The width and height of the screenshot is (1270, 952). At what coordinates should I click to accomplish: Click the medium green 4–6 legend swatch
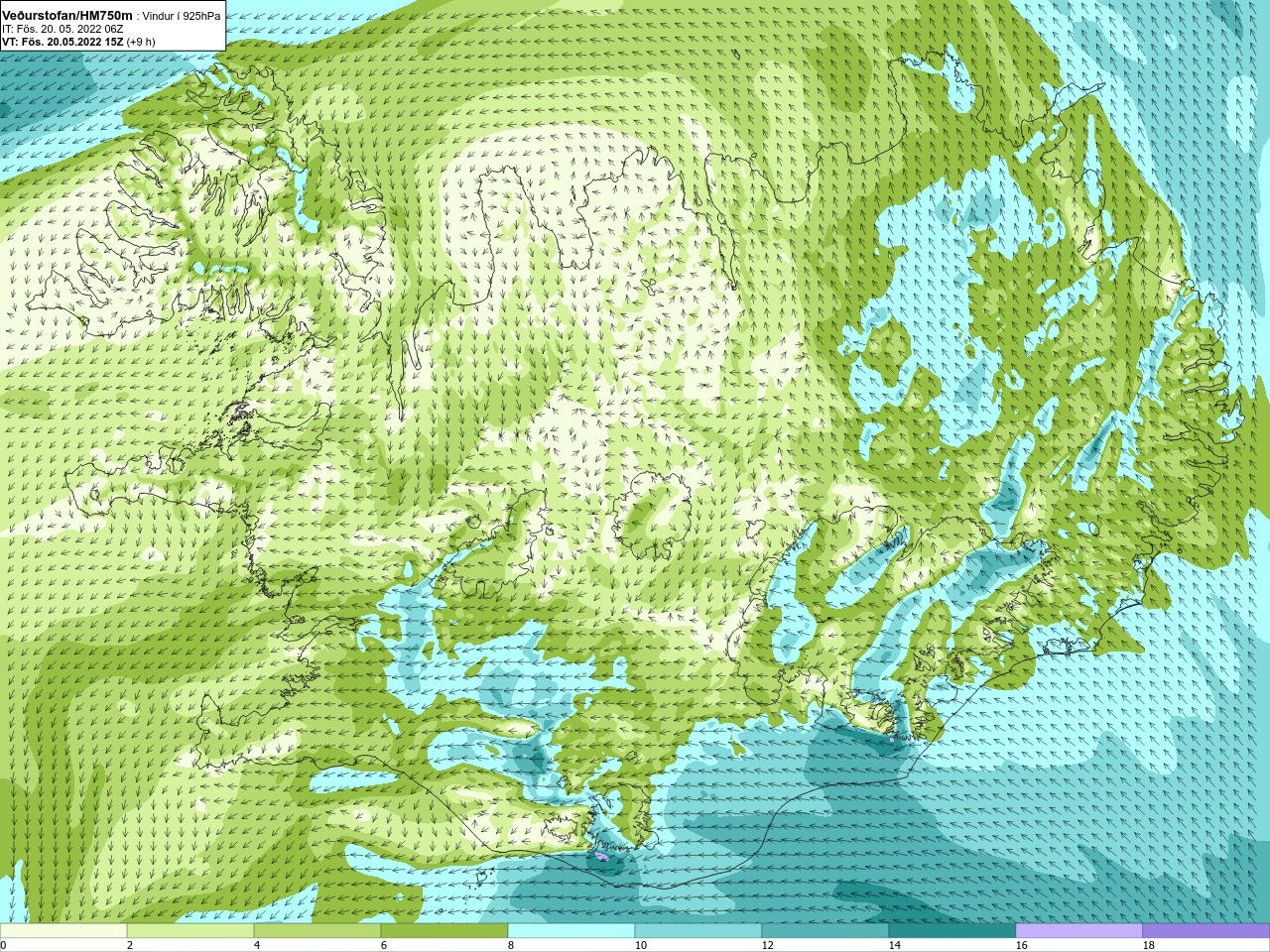click(x=317, y=931)
